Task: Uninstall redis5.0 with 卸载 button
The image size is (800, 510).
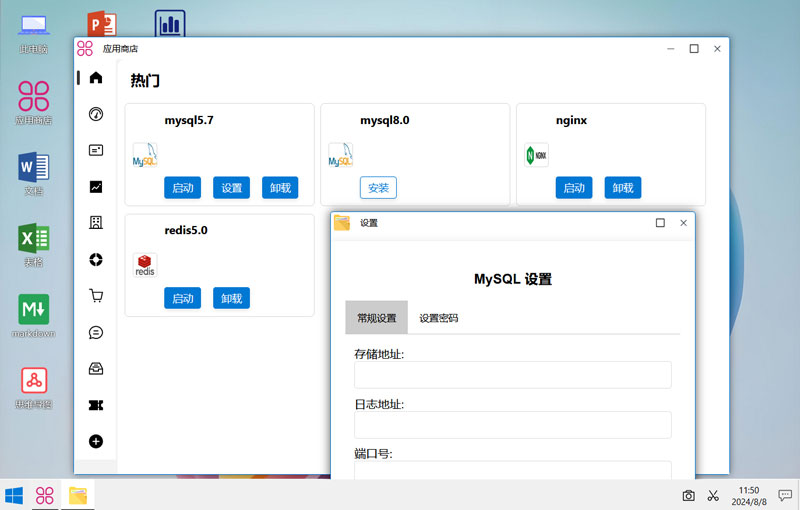Action: click(232, 298)
